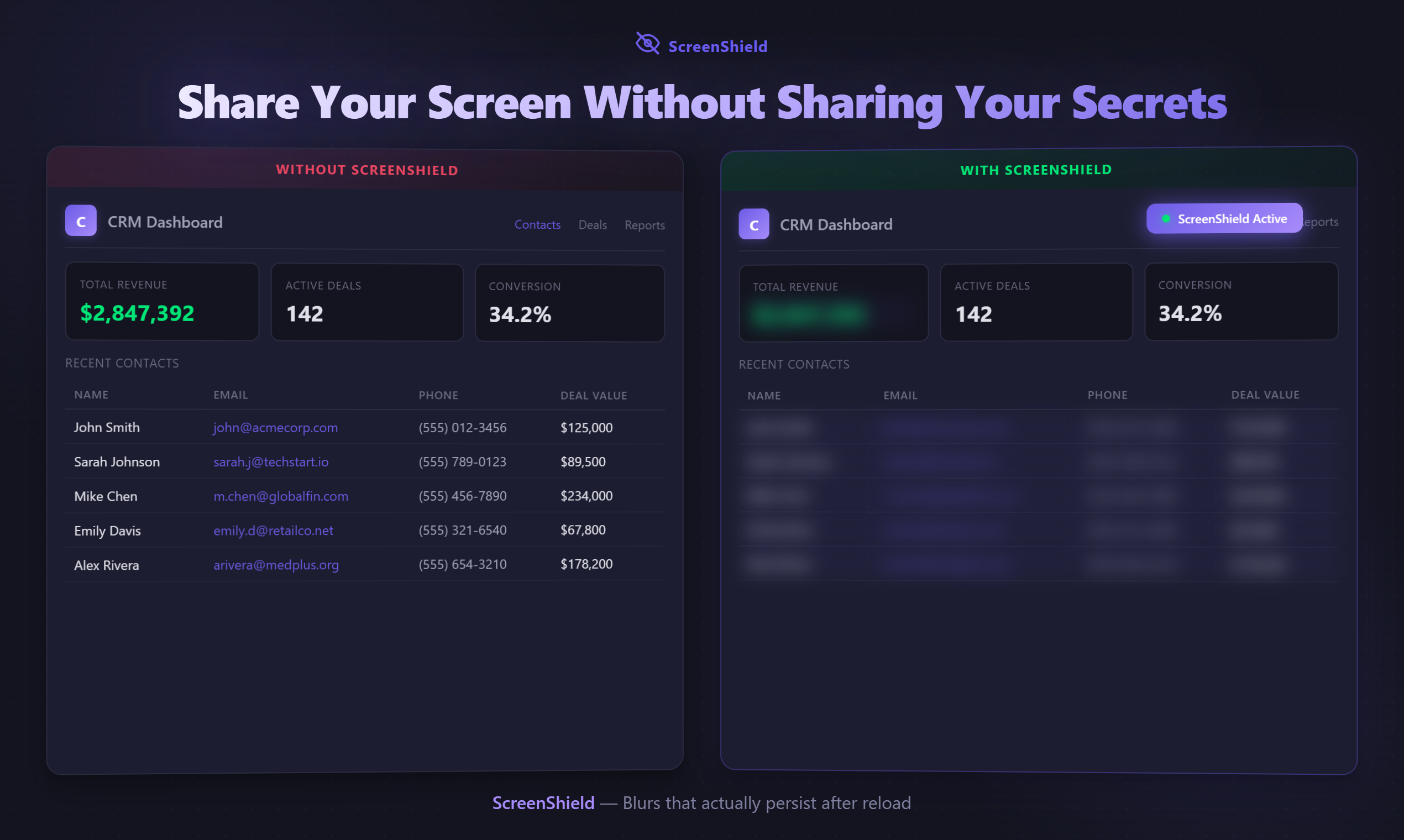The width and height of the screenshot is (1404, 840).
Task: Click the Conversion card showing 34.2%
Action: pos(569,302)
